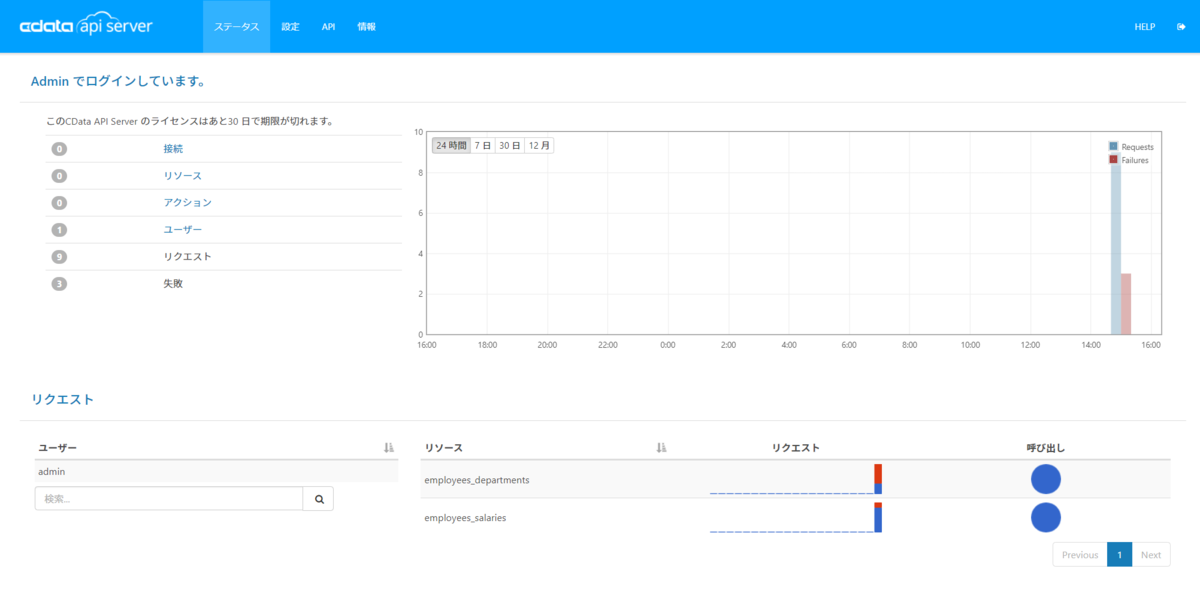Select the admin user row
This screenshot has height=596, width=1200.
pos(216,471)
